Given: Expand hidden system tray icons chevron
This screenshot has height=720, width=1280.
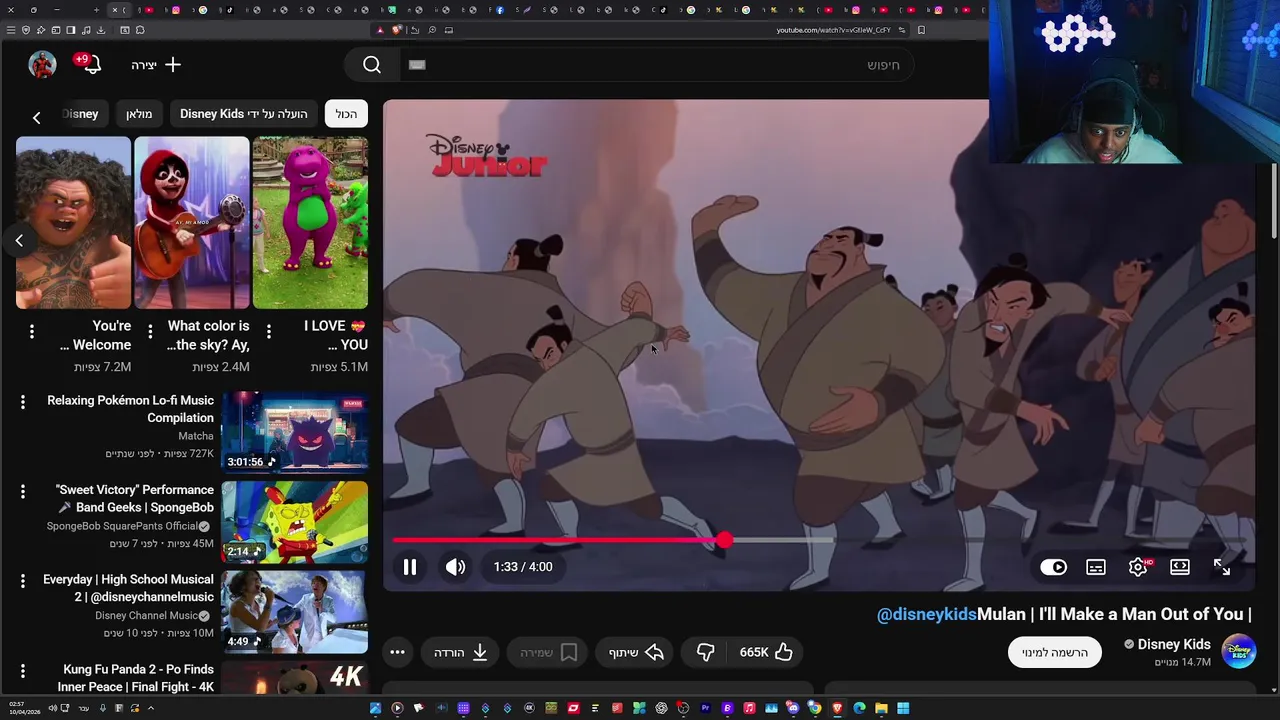Looking at the screenshot, I should (151, 708).
